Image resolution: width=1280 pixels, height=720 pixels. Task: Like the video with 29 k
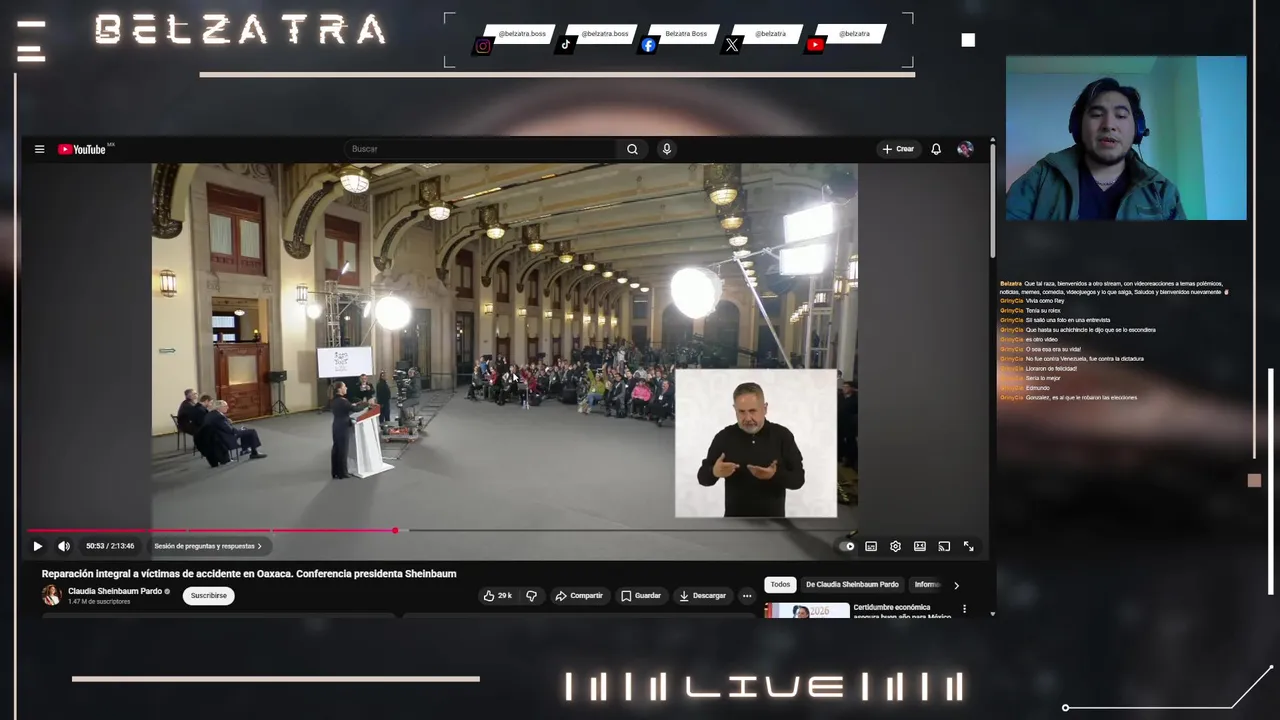pos(498,596)
